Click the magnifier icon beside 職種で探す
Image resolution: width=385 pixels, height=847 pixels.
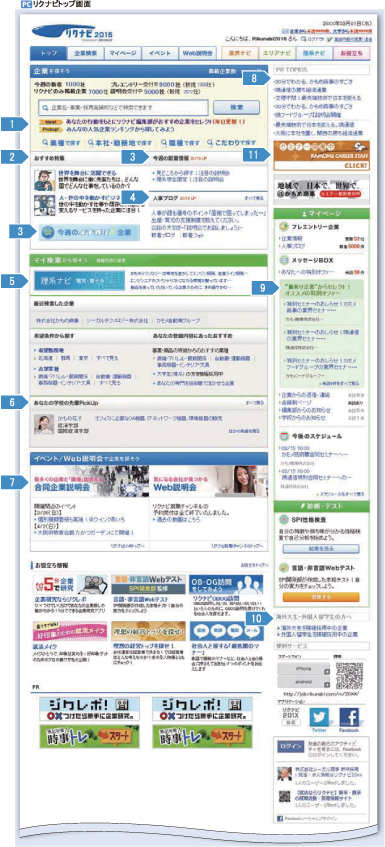(164, 143)
